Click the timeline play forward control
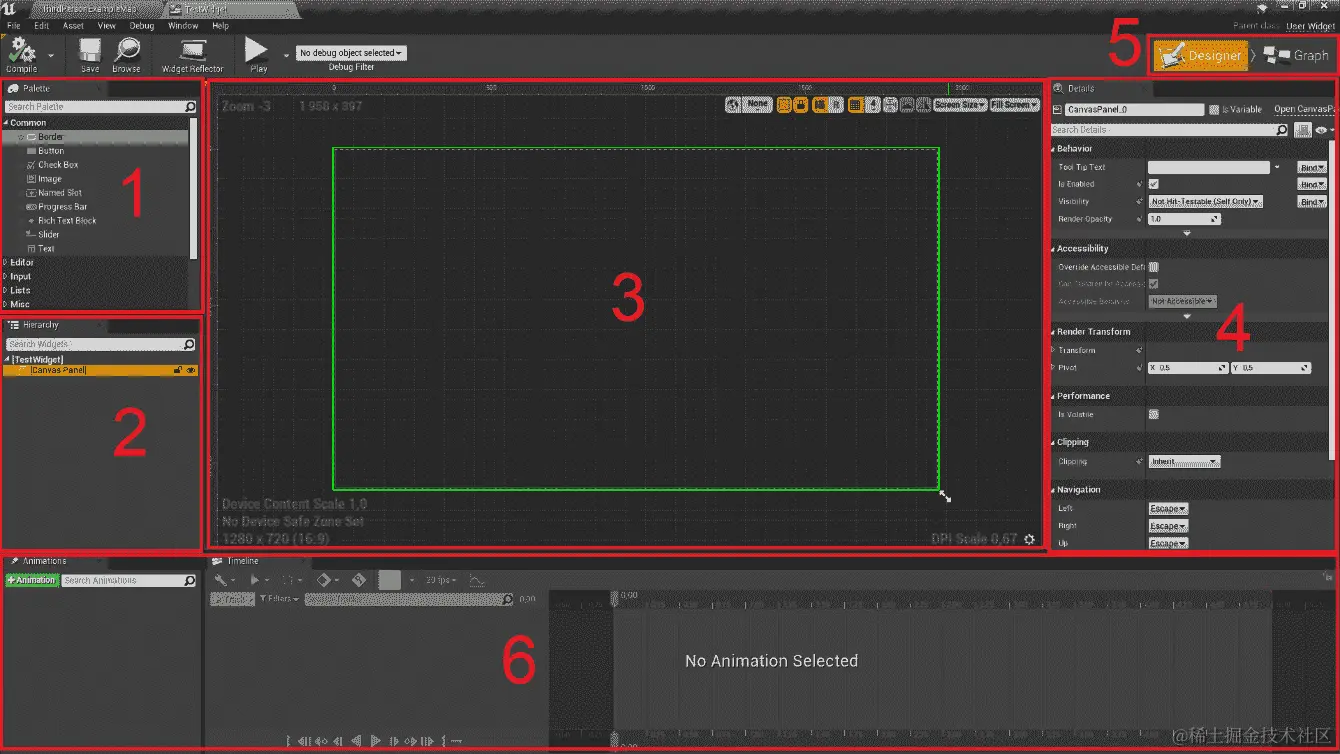The height and width of the screenshot is (754, 1340). click(376, 741)
